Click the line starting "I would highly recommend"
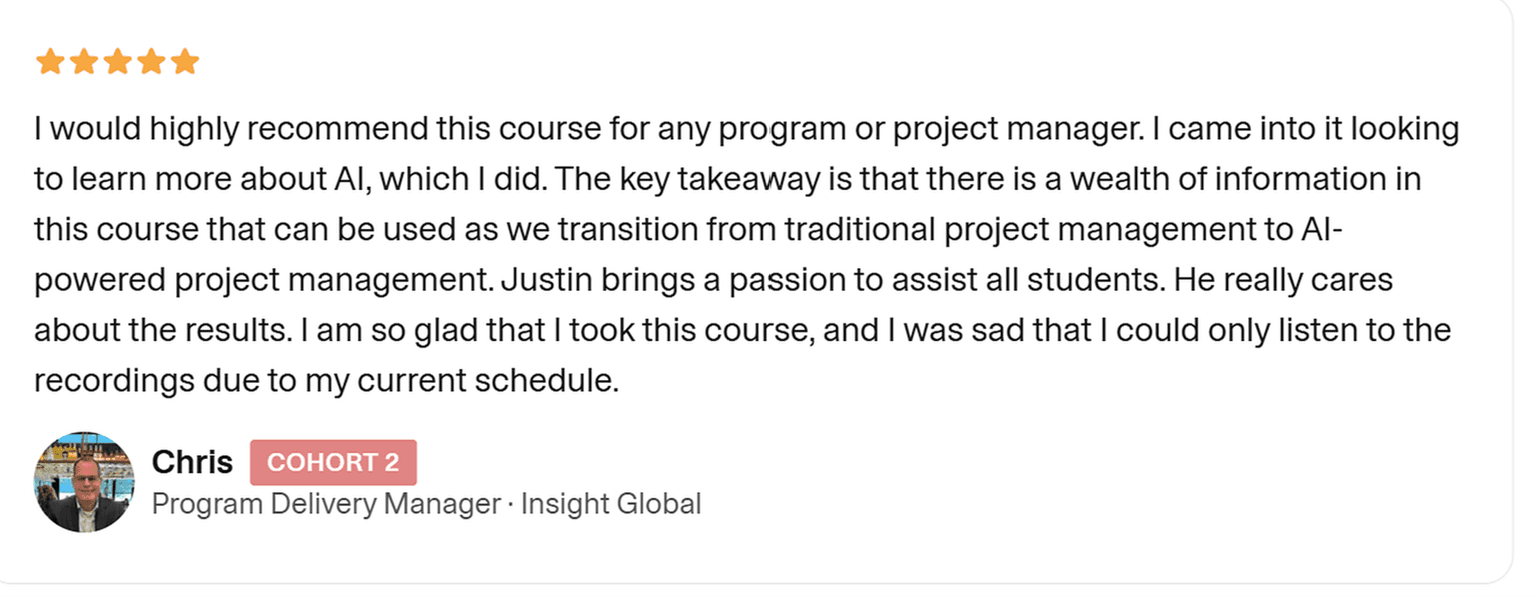This screenshot has height=599, width=1536. point(745,130)
